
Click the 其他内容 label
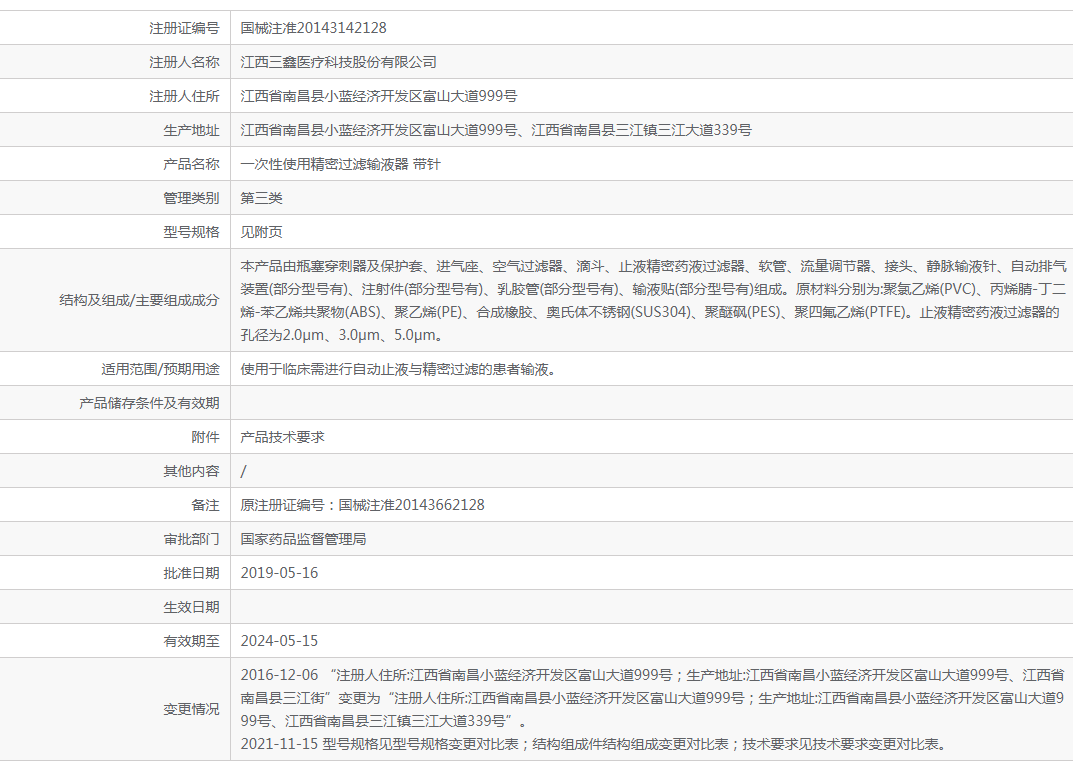(x=191, y=472)
